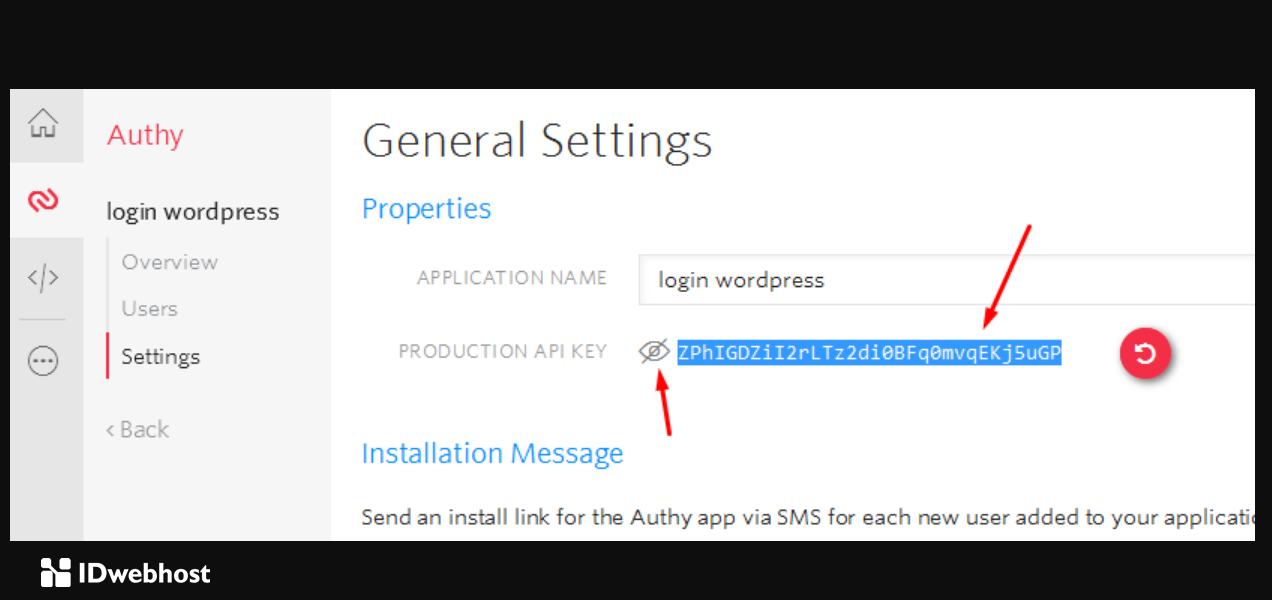Collapse back to applications list via Back chevron

click(137, 429)
